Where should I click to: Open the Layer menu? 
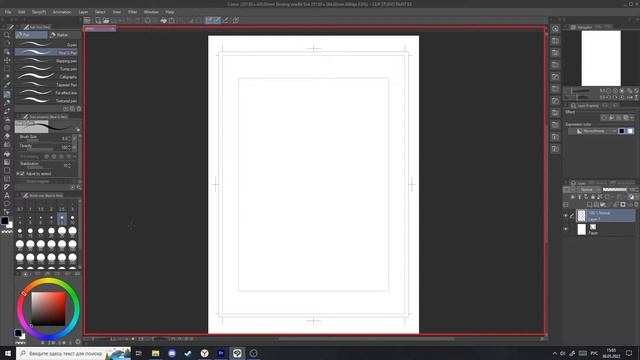tap(83, 12)
